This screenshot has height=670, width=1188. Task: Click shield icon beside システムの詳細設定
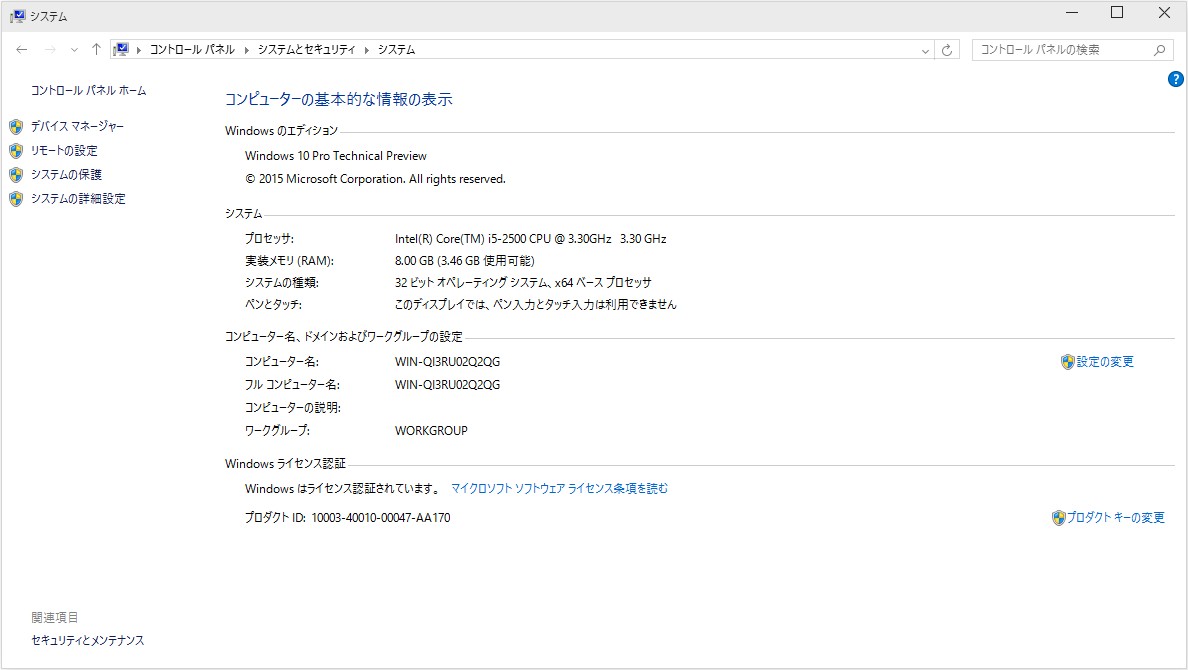click(x=16, y=199)
